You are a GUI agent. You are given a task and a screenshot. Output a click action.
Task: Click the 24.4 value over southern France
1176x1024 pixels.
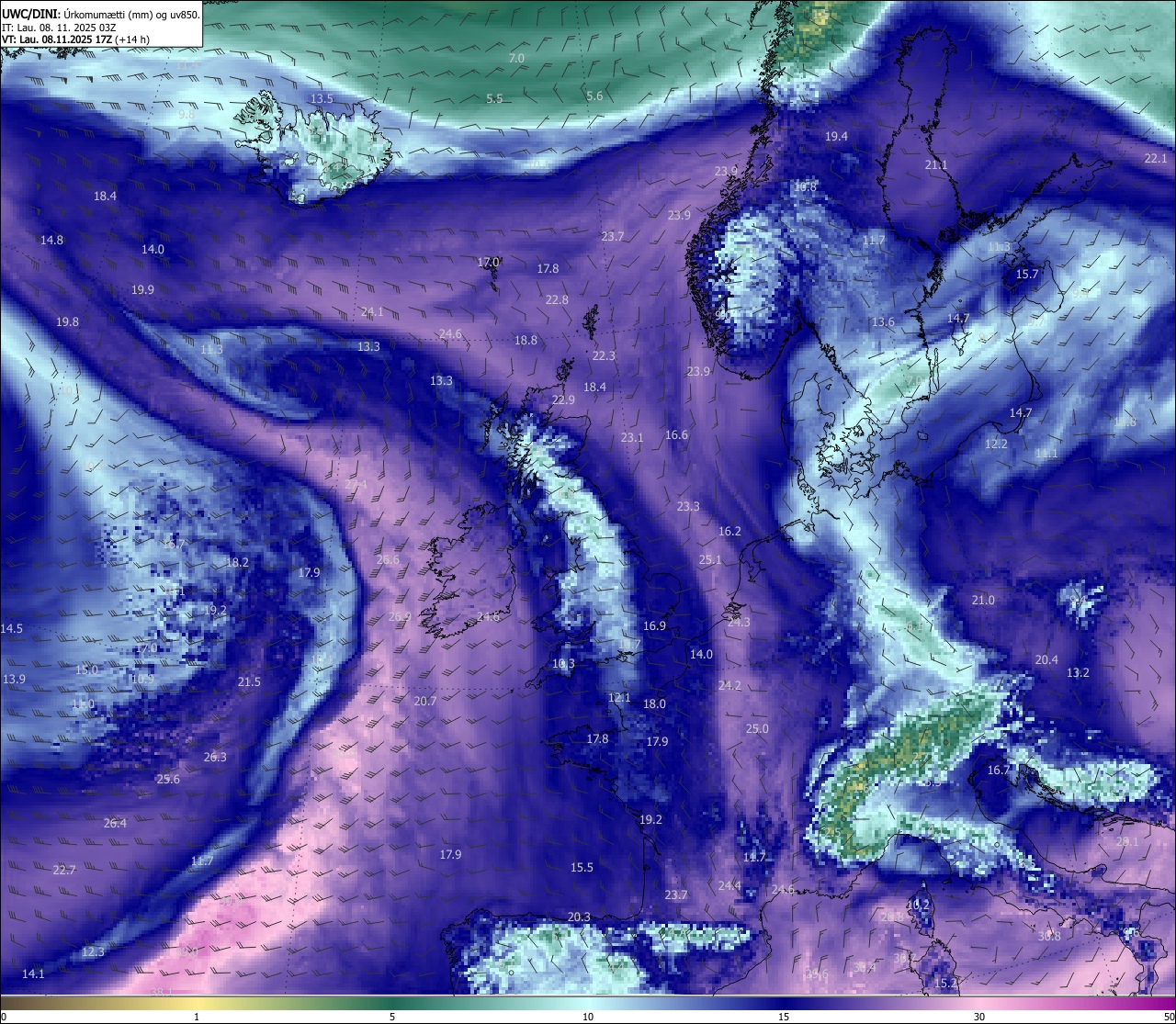pyautogui.click(x=729, y=885)
